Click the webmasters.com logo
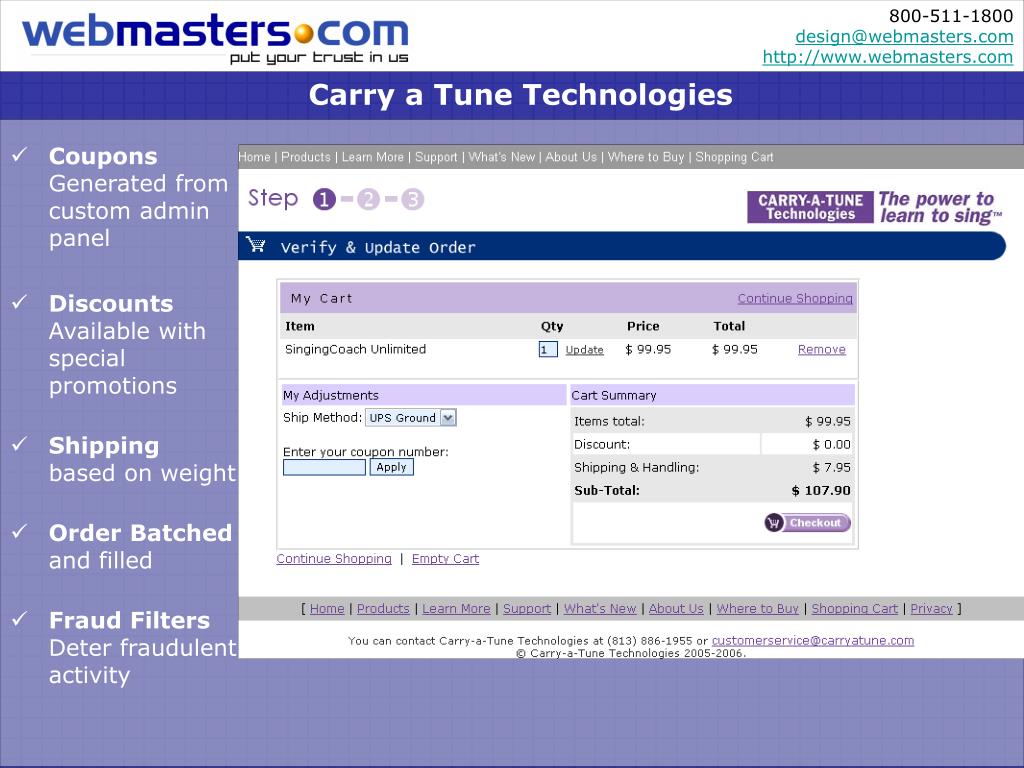Viewport: 1024px width, 768px height. pos(216,38)
